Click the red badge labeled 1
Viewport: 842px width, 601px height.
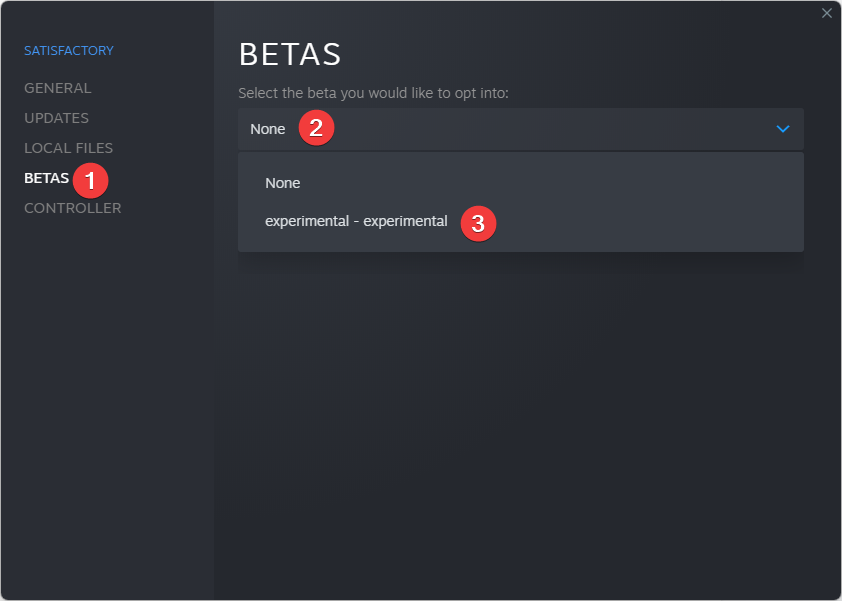90,180
